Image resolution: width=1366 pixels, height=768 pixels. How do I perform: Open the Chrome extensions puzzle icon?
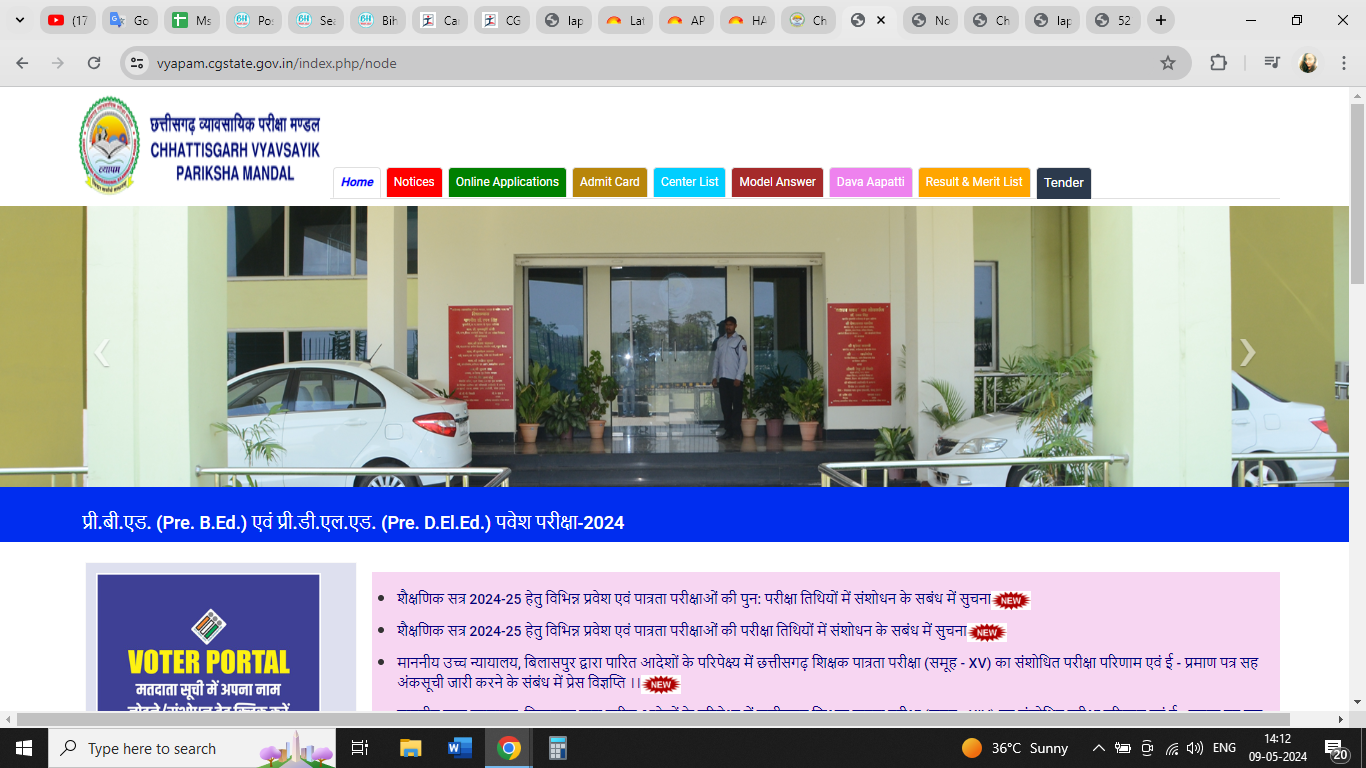(1218, 63)
